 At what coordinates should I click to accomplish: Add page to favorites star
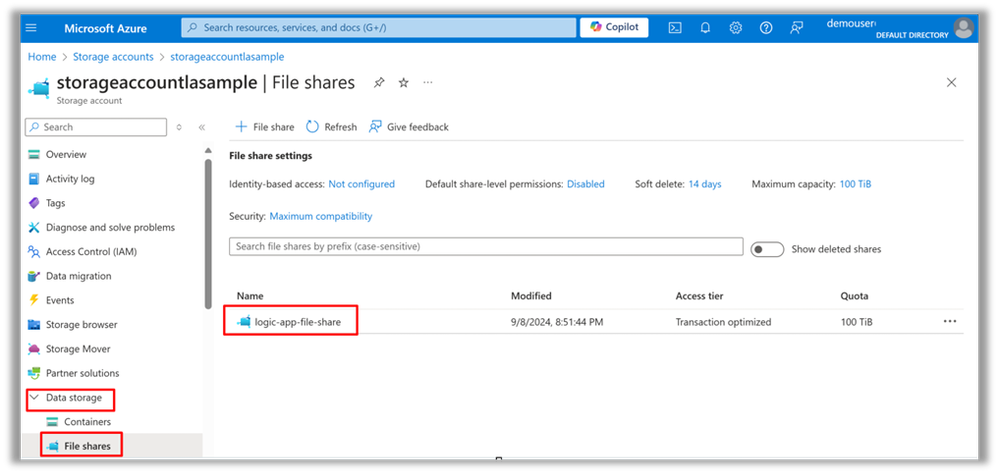403,83
